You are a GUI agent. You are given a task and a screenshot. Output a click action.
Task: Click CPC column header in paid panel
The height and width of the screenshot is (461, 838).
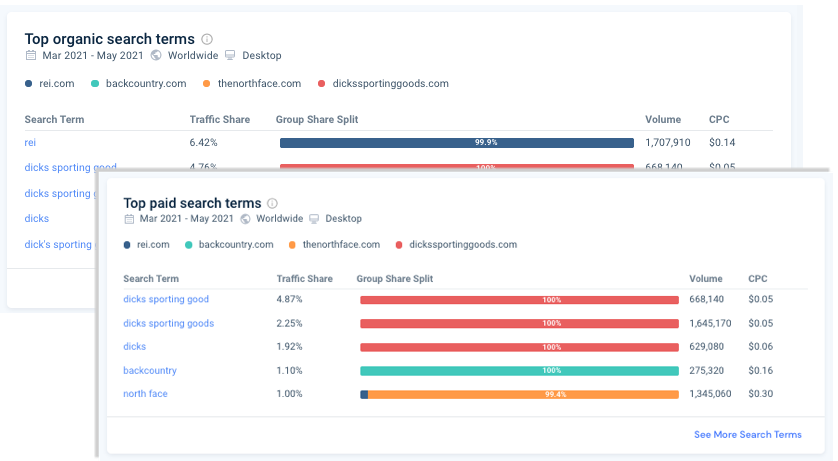click(757, 278)
